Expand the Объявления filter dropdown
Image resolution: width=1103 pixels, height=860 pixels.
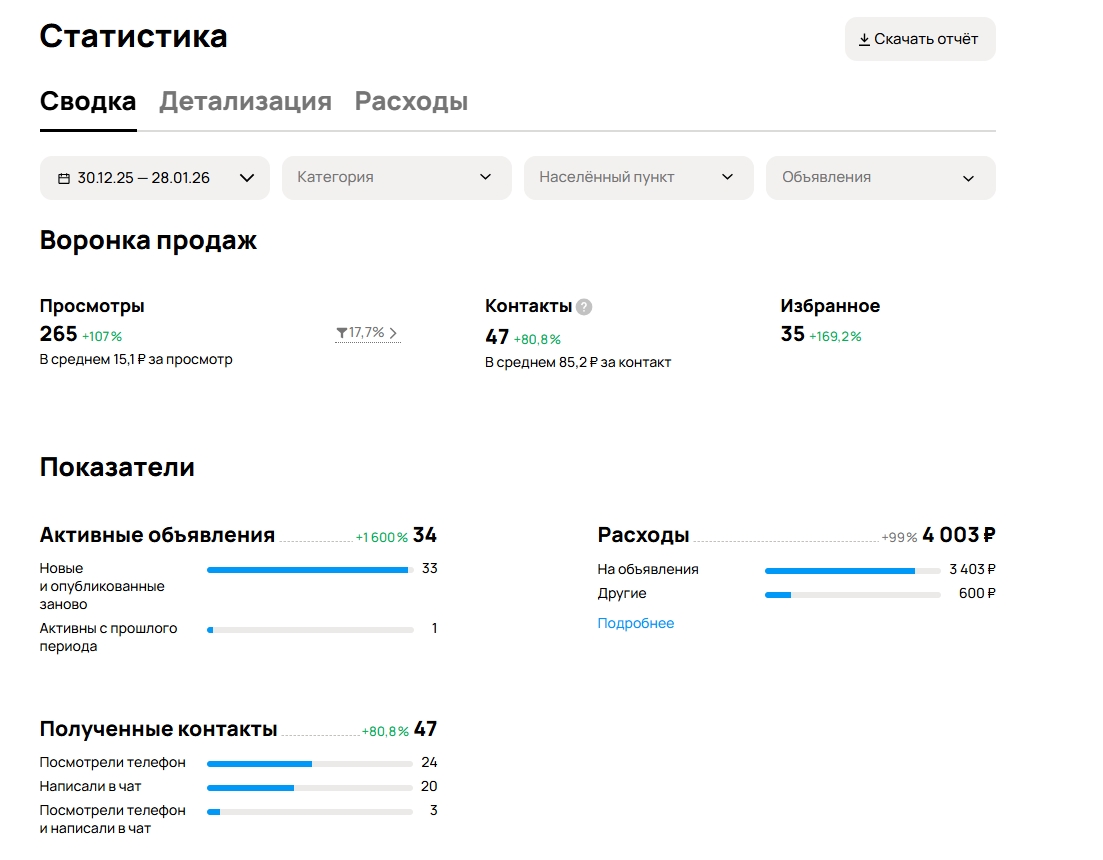(x=880, y=178)
